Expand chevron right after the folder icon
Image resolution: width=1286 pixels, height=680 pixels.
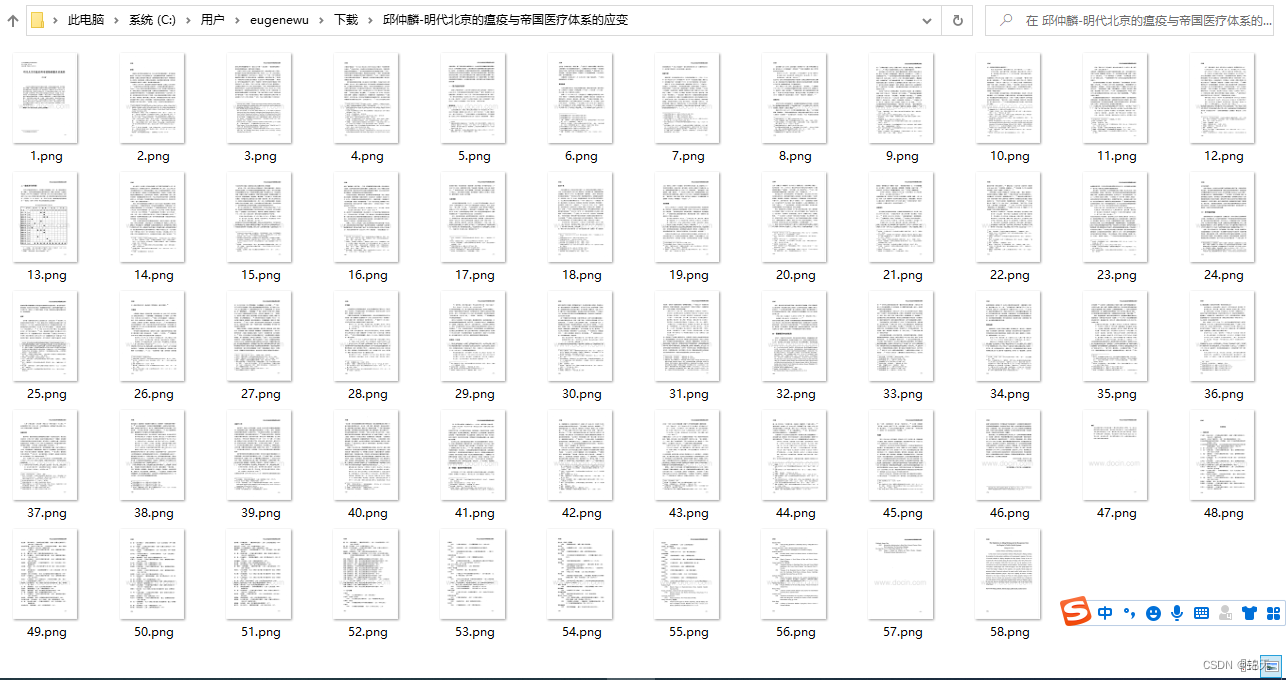point(55,20)
